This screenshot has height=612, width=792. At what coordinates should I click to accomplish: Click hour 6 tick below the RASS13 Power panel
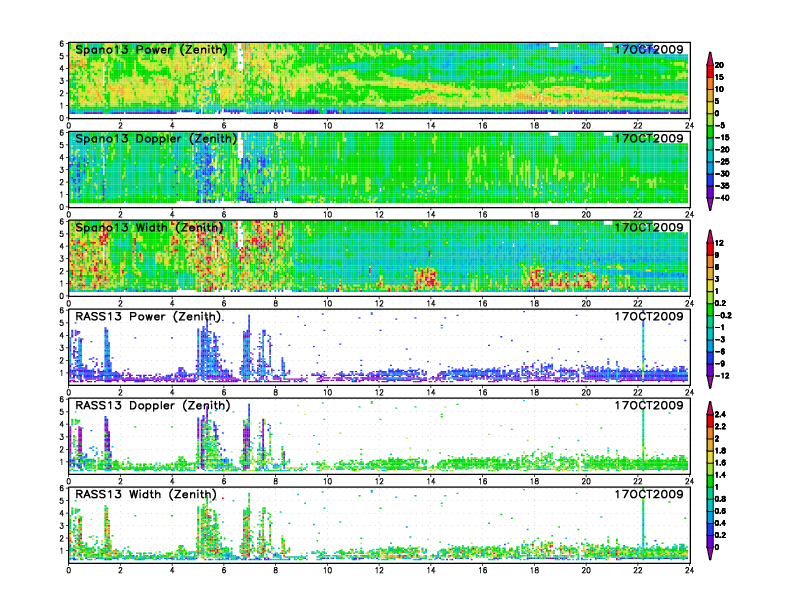pyautogui.click(x=224, y=392)
